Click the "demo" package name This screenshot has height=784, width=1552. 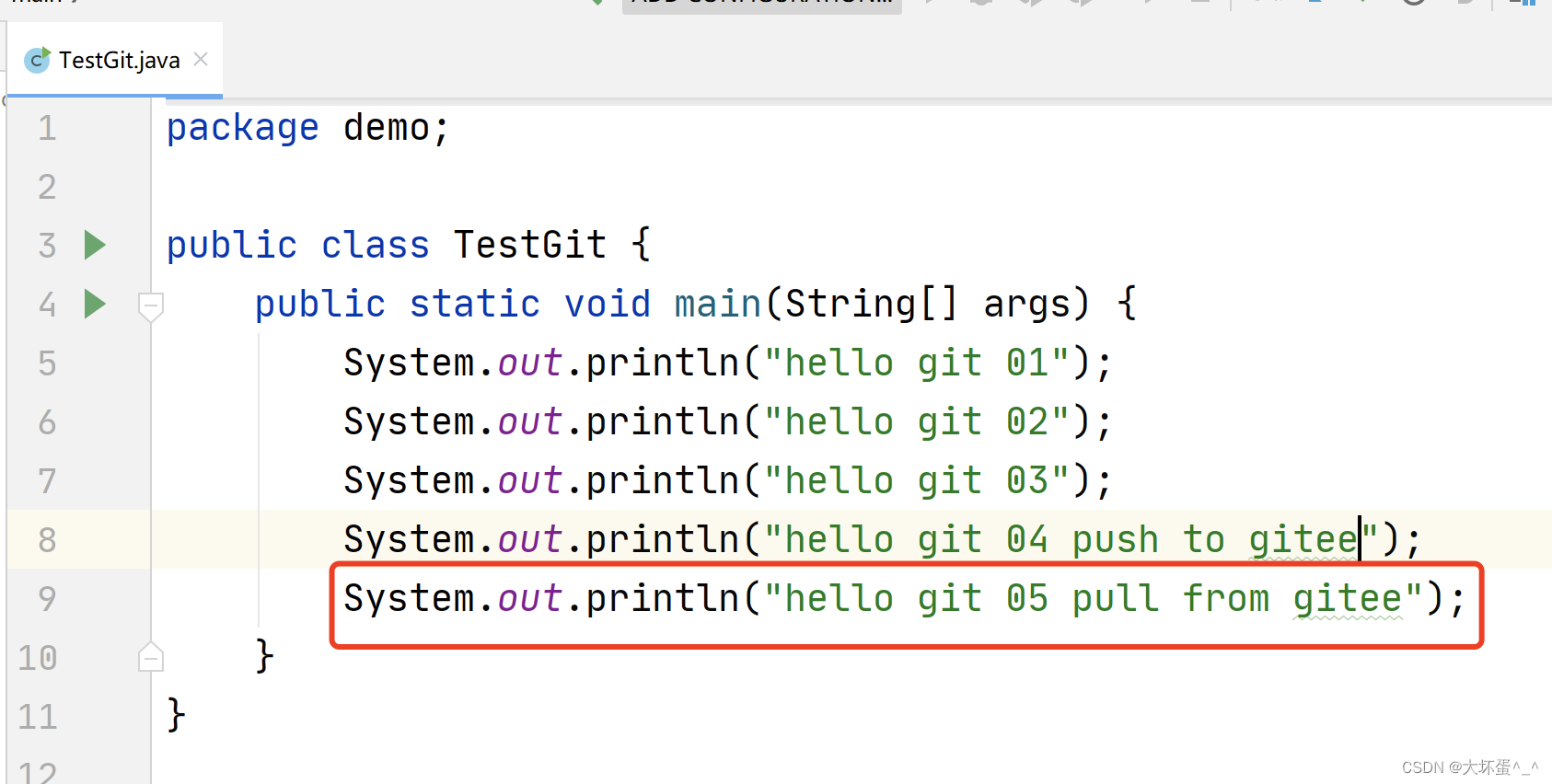[x=387, y=128]
